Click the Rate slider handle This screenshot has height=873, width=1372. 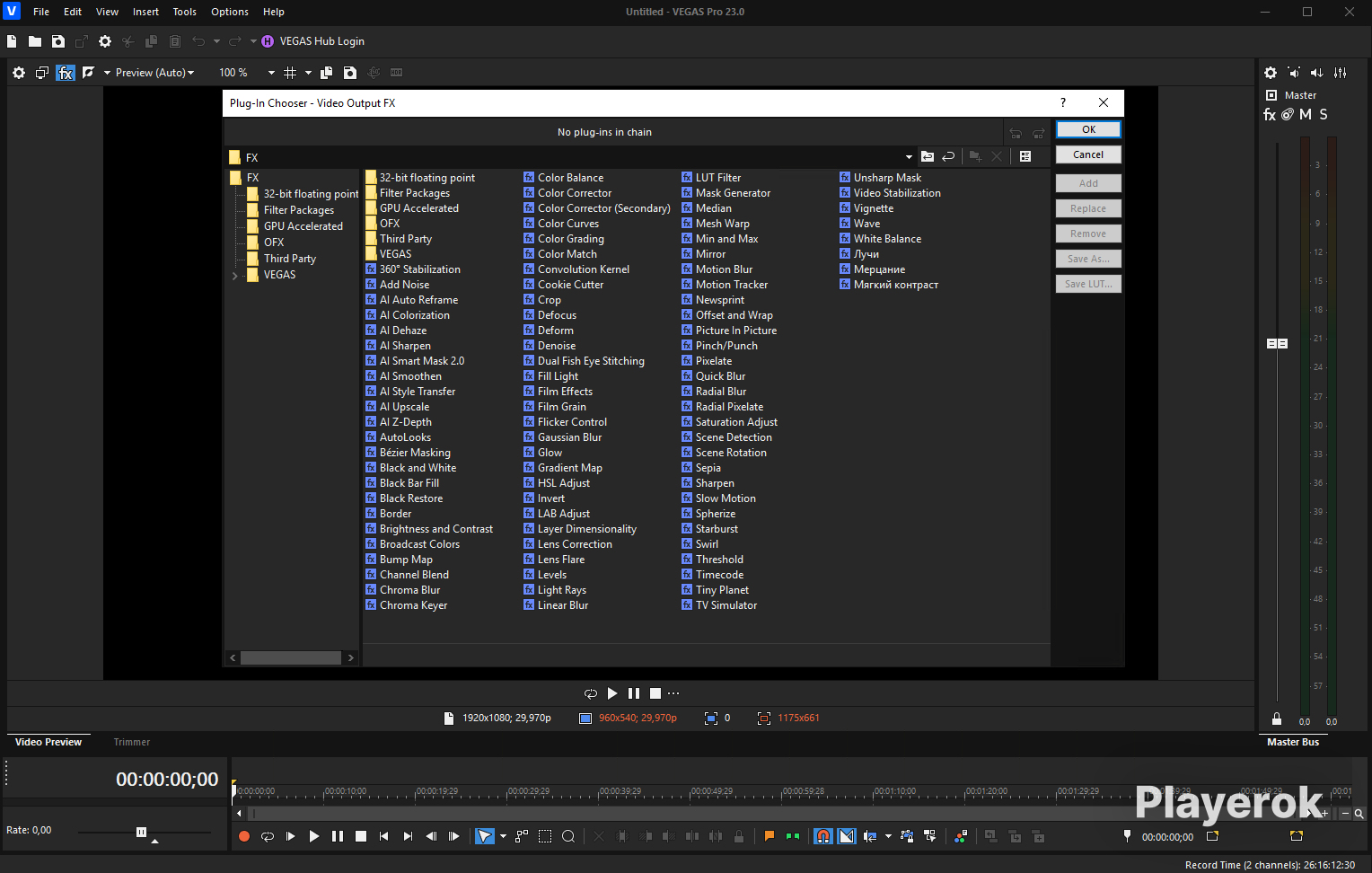point(141,832)
